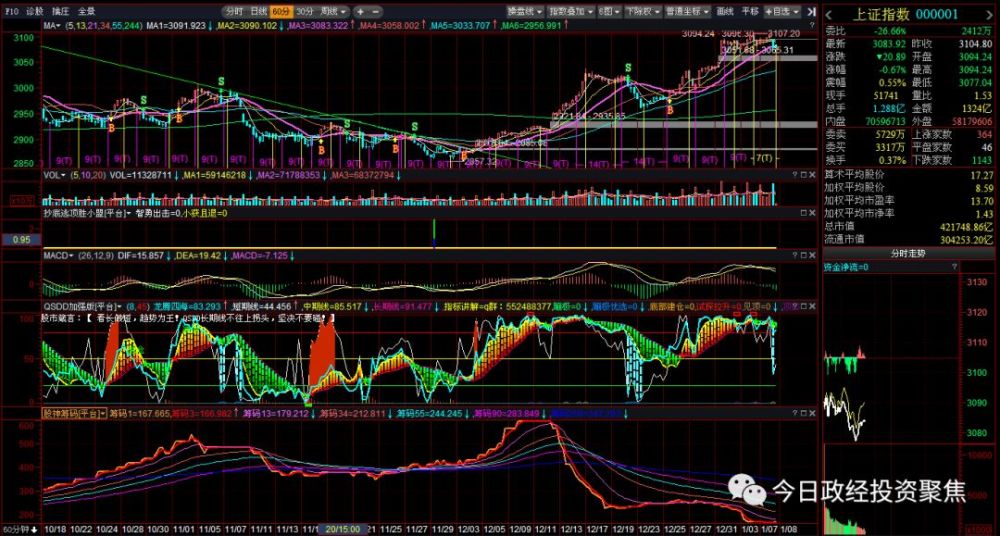Click the 12/13 date label on time axis

571,530
